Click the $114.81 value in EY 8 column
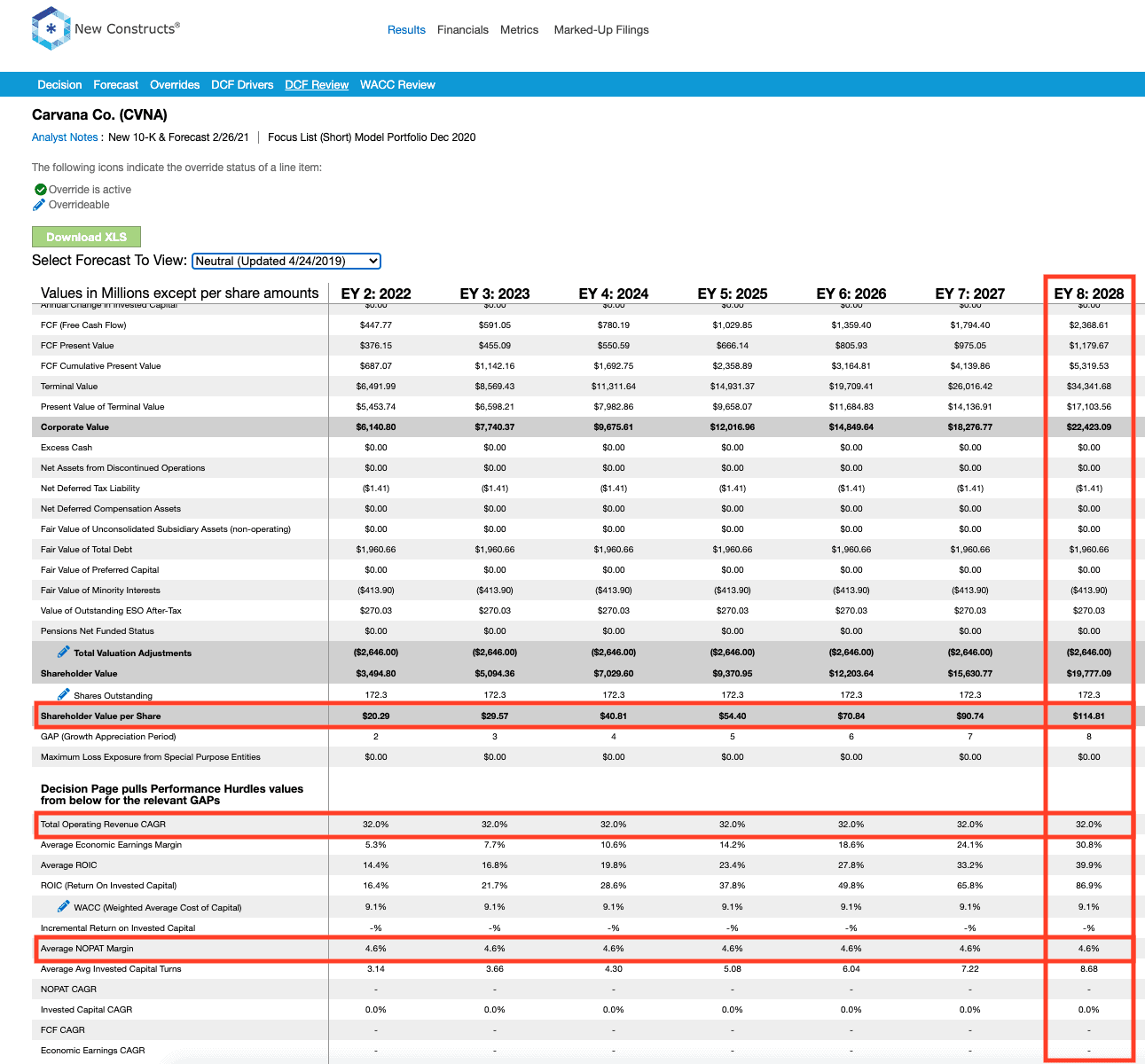The width and height of the screenshot is (1145, 1064). pyautogui.click(x=1089, y=716)
